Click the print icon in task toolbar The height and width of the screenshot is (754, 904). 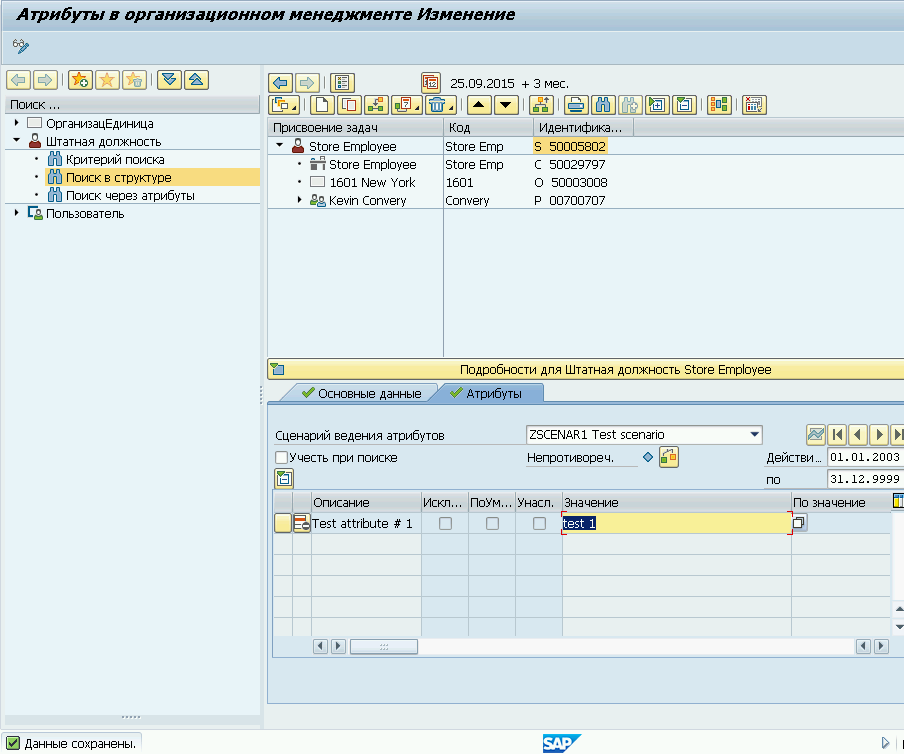tap(575, 105)
